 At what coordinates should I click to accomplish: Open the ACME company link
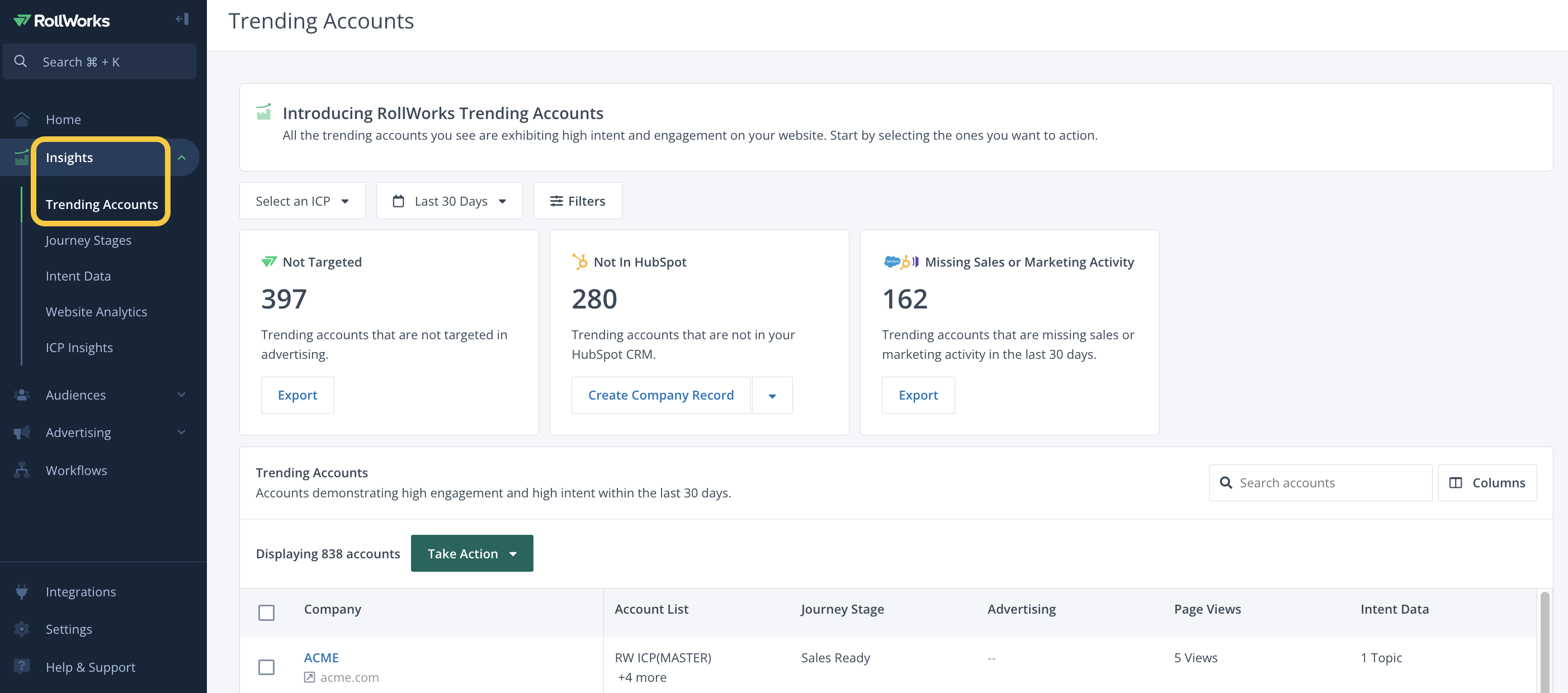(x=321, y=658)
